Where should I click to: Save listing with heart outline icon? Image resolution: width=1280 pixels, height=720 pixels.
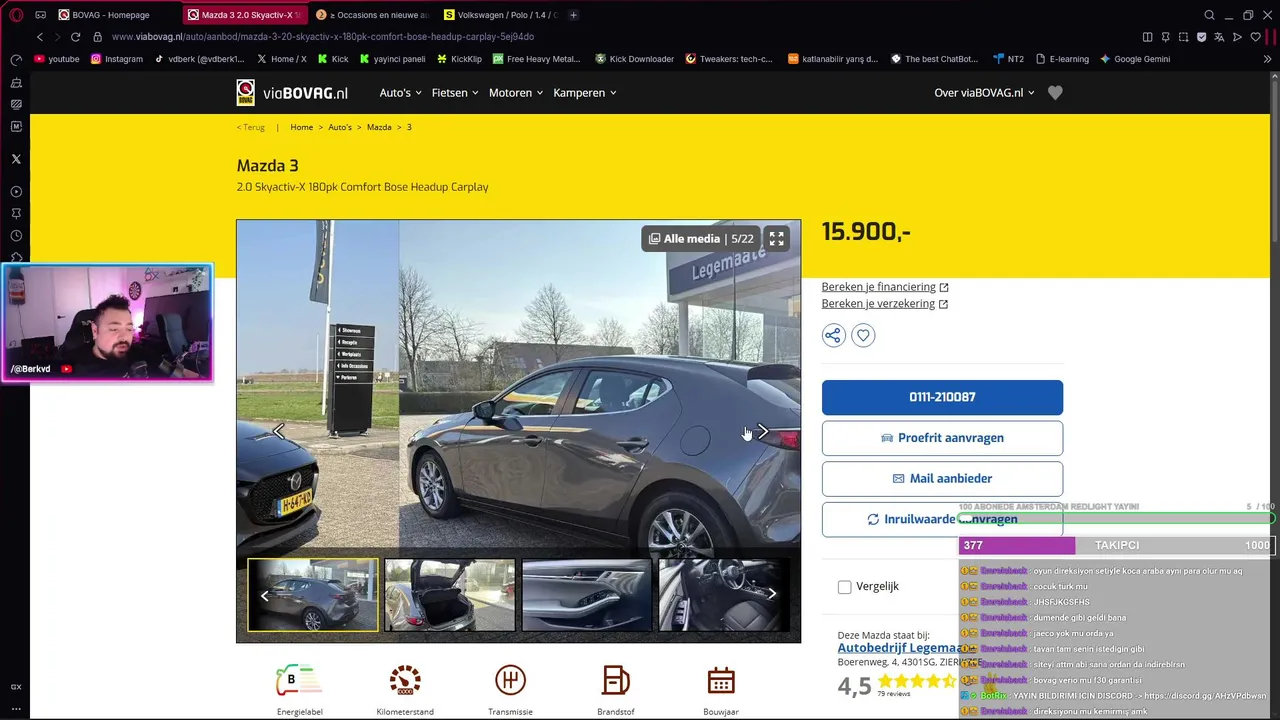pos(863,336)
